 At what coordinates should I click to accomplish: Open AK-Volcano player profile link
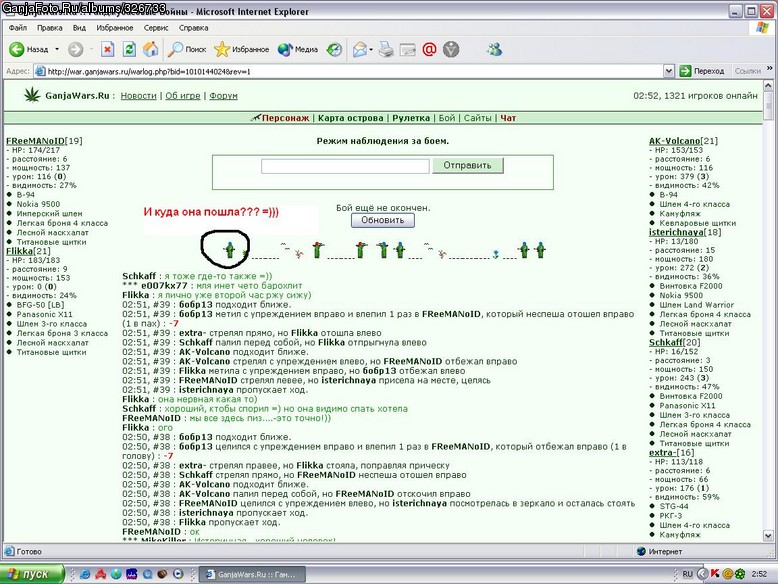tap(674, 141)
